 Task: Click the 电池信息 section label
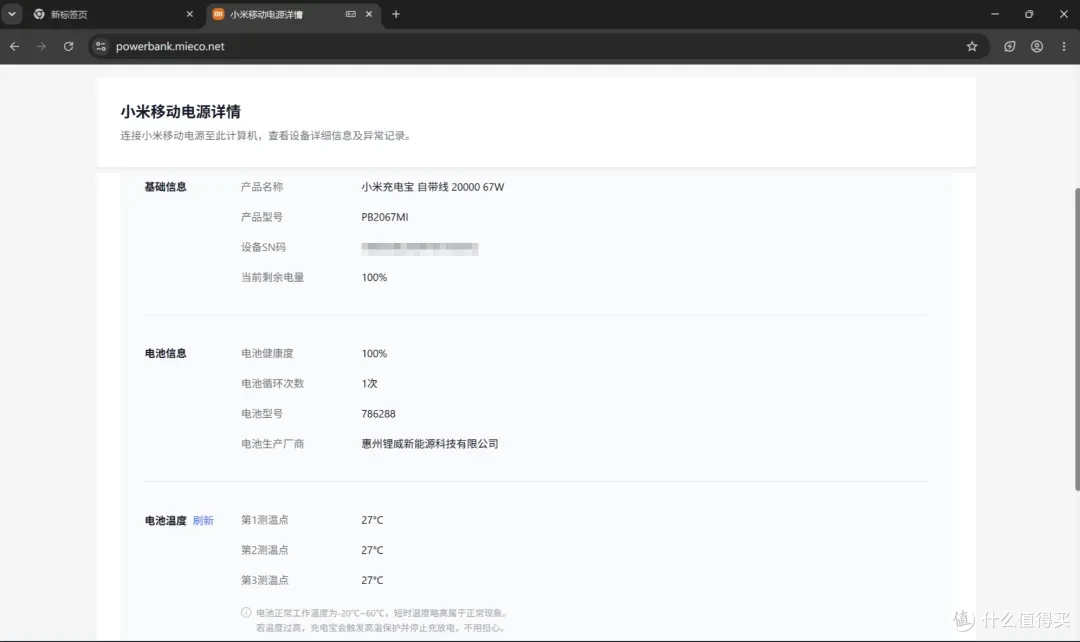coord(165,353)
